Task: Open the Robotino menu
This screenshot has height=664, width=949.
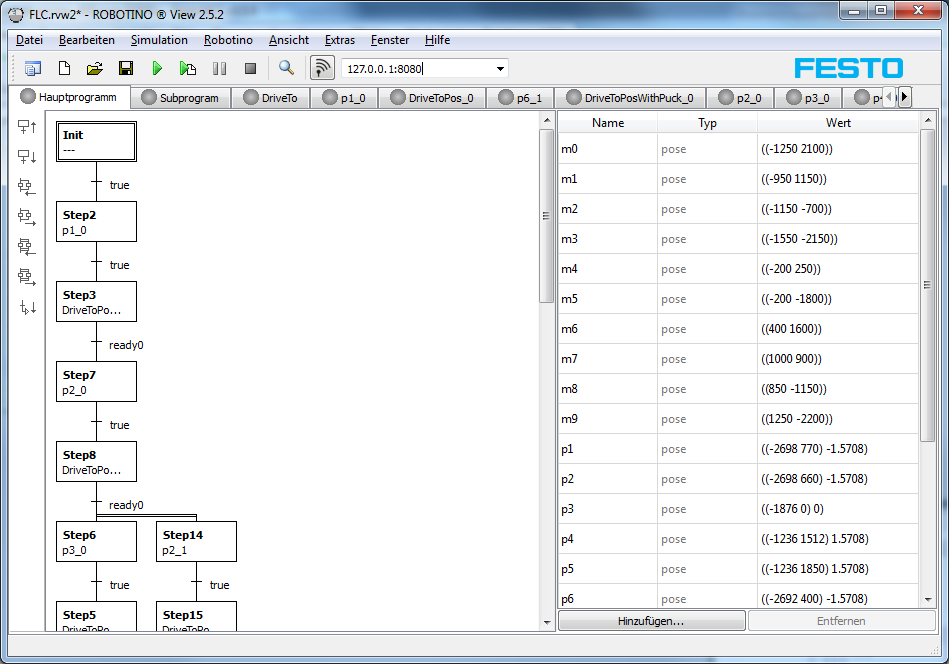Action: [228, 40]
